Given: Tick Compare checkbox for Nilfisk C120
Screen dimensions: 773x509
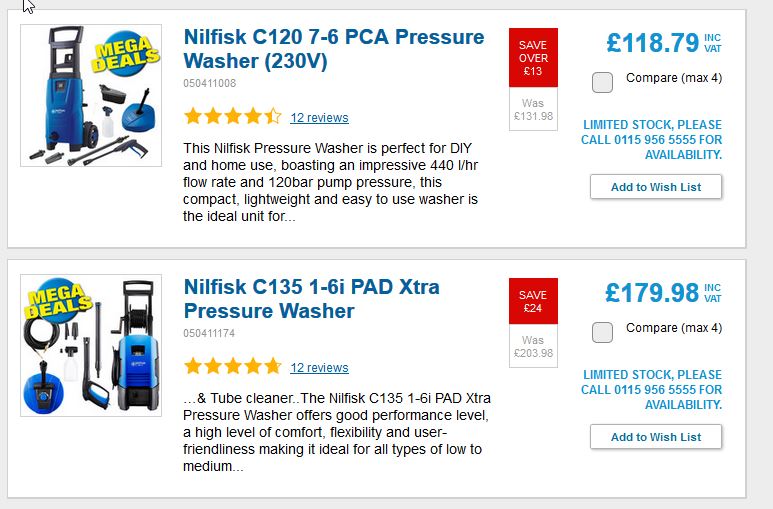Looking at the screenshot, I should [x=602, y=82].
